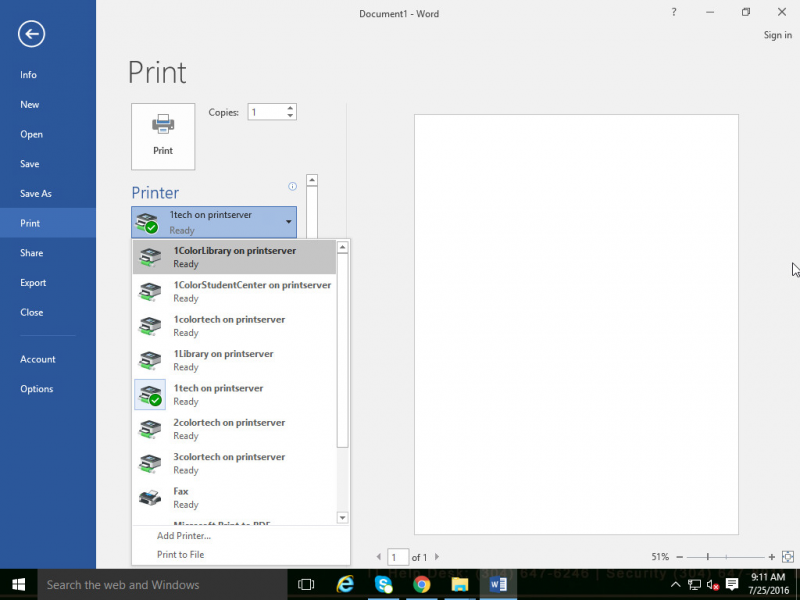Viewport: 800px width, 600px height.
Task: Show hidden system tray icons
Action: pyautogui.click(x=676, y=585)
